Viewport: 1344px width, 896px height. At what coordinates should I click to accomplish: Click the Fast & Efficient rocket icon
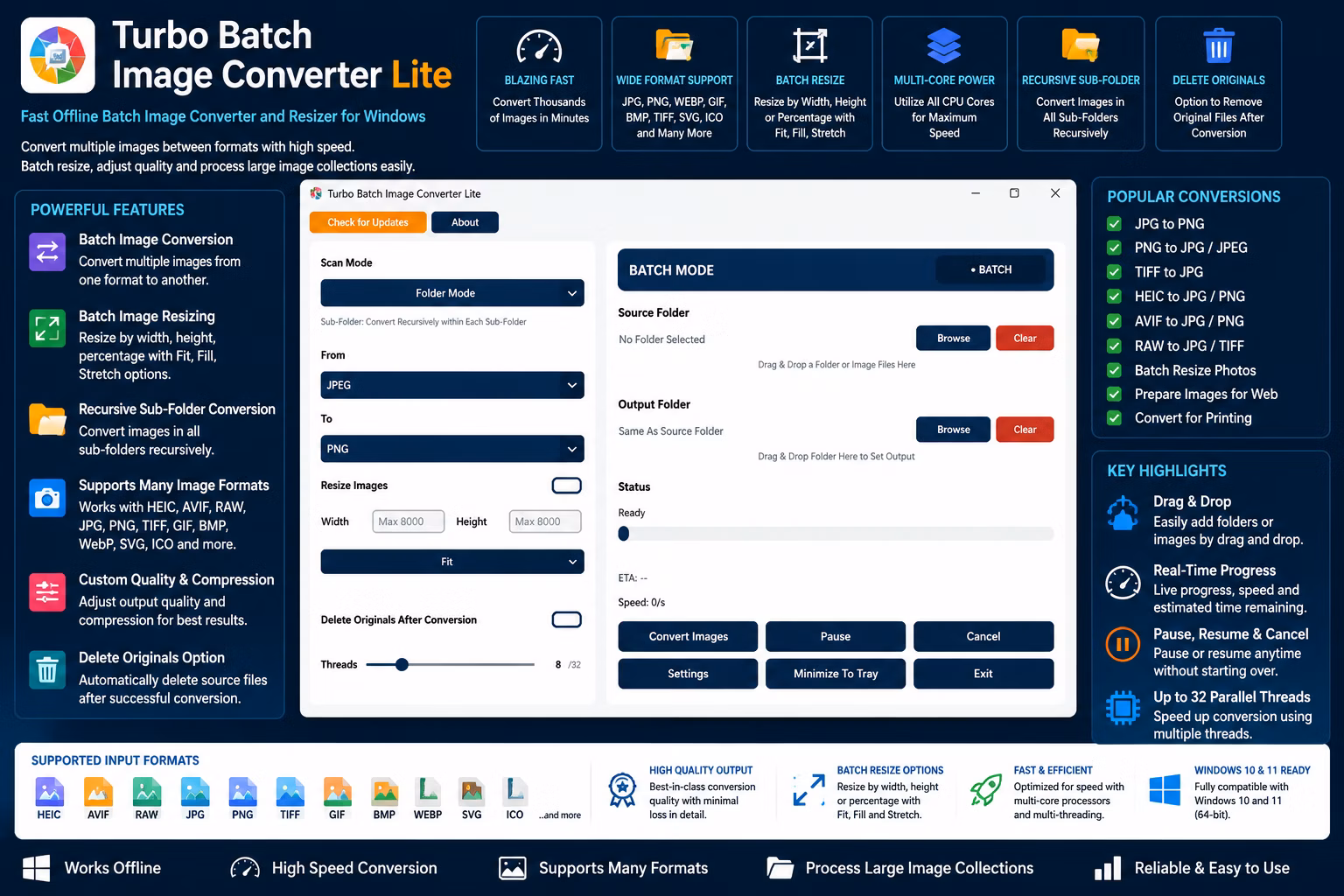[986, 790]
